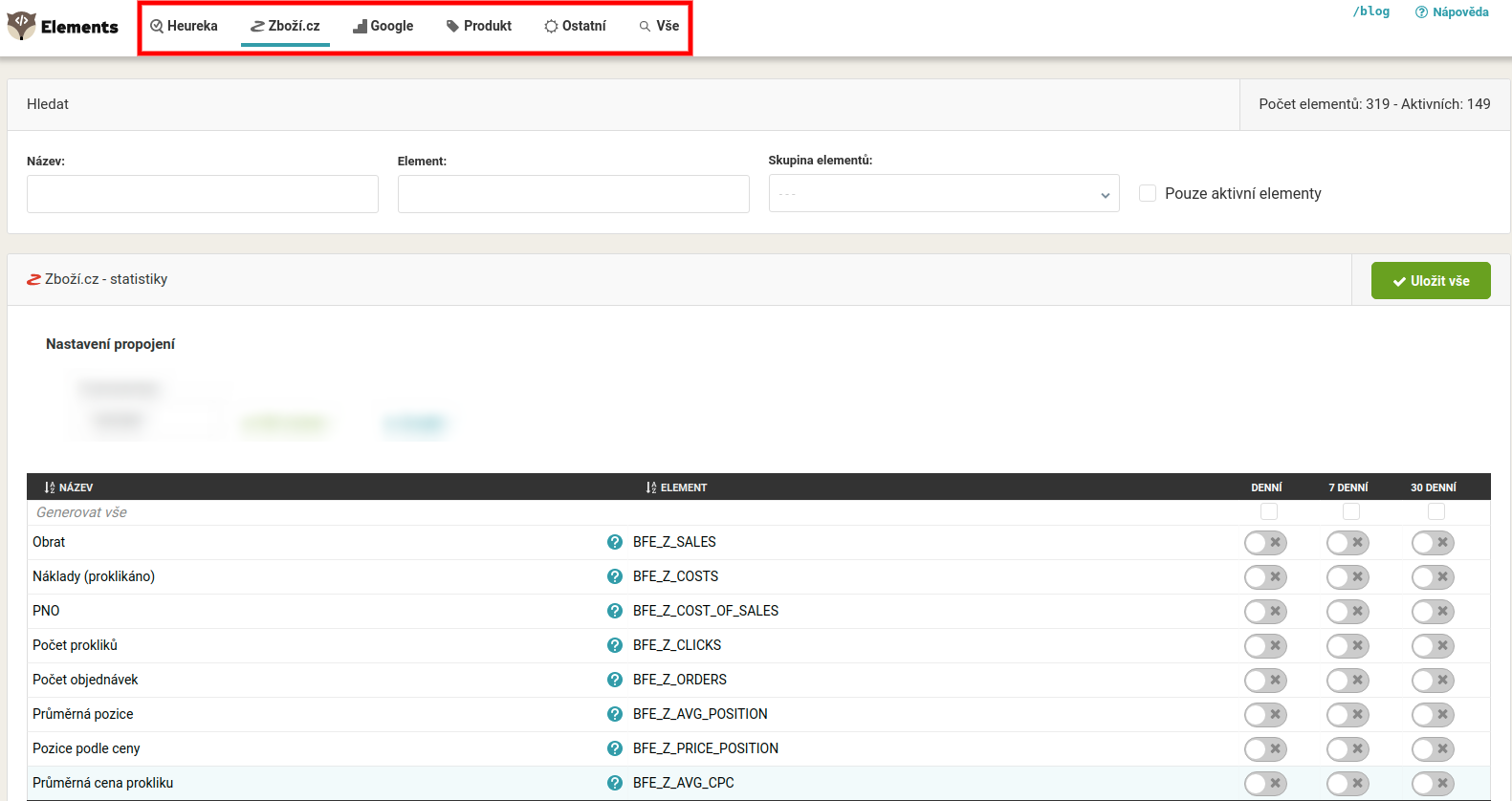The height and width of the screenshot is (801, 1512).
Task: Toggle DENNÍ switch for Počet prokliků
Action: [1265, 646]
